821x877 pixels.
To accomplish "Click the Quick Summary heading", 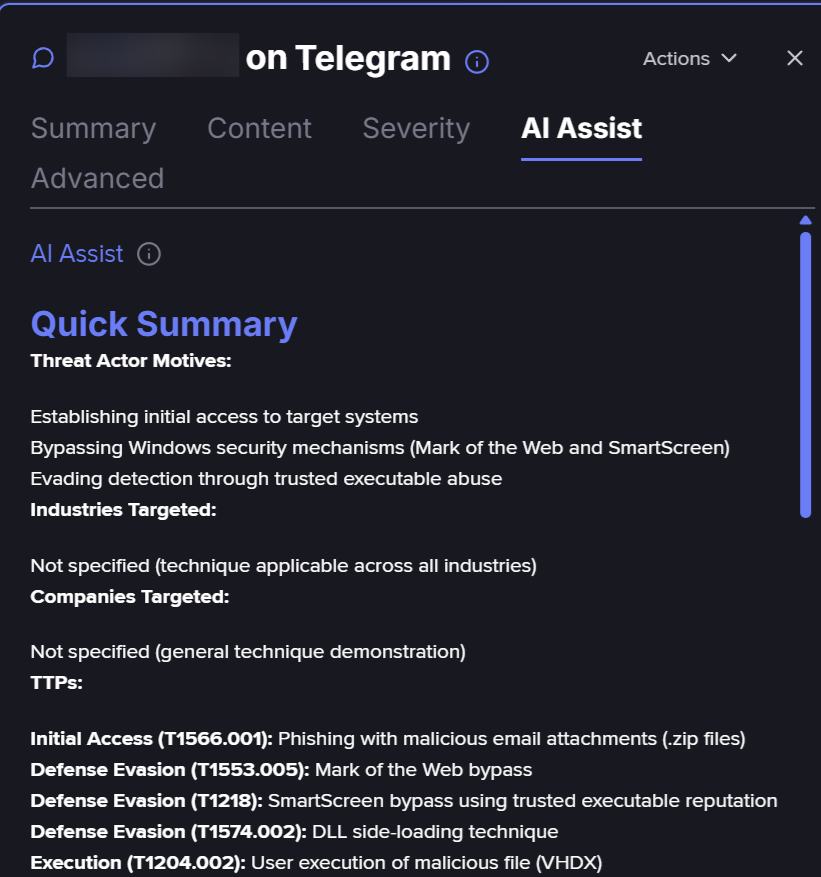I will pos(164,324).
